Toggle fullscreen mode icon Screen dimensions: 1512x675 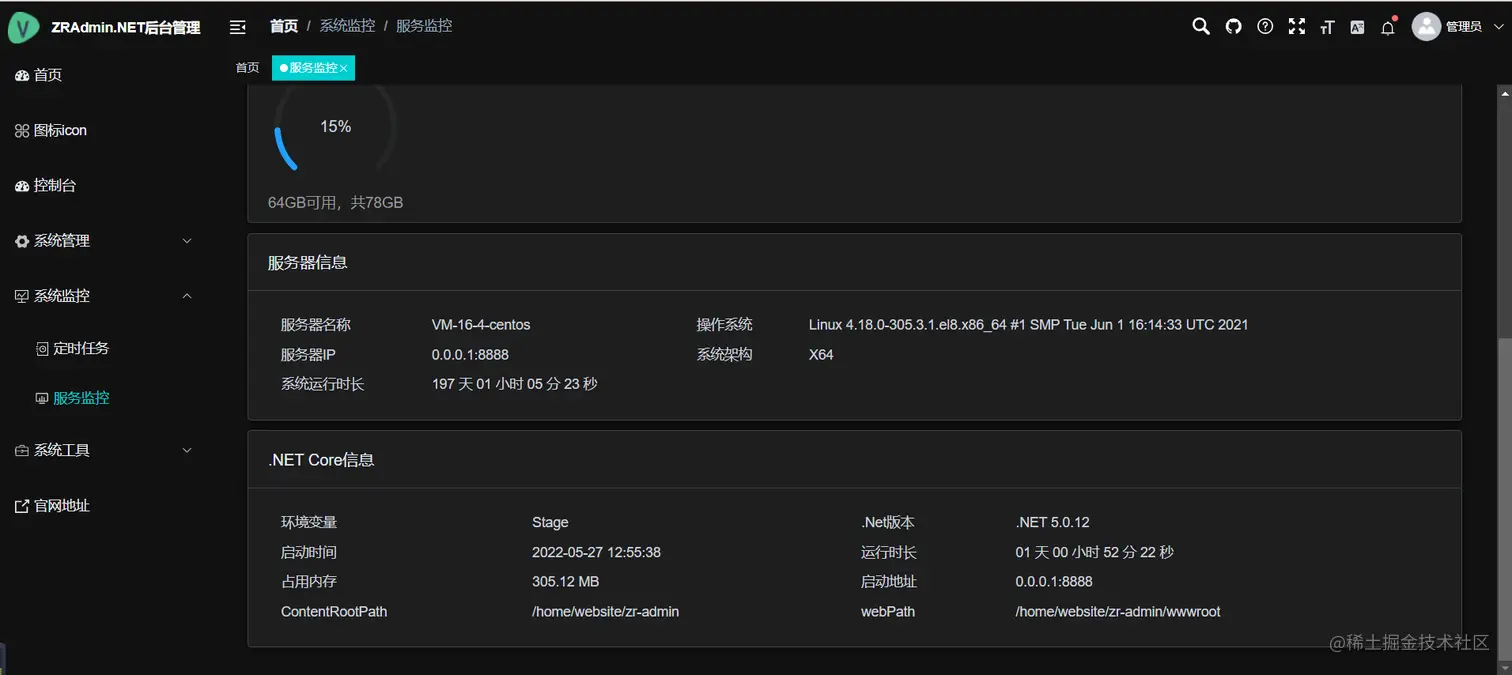1297,27
